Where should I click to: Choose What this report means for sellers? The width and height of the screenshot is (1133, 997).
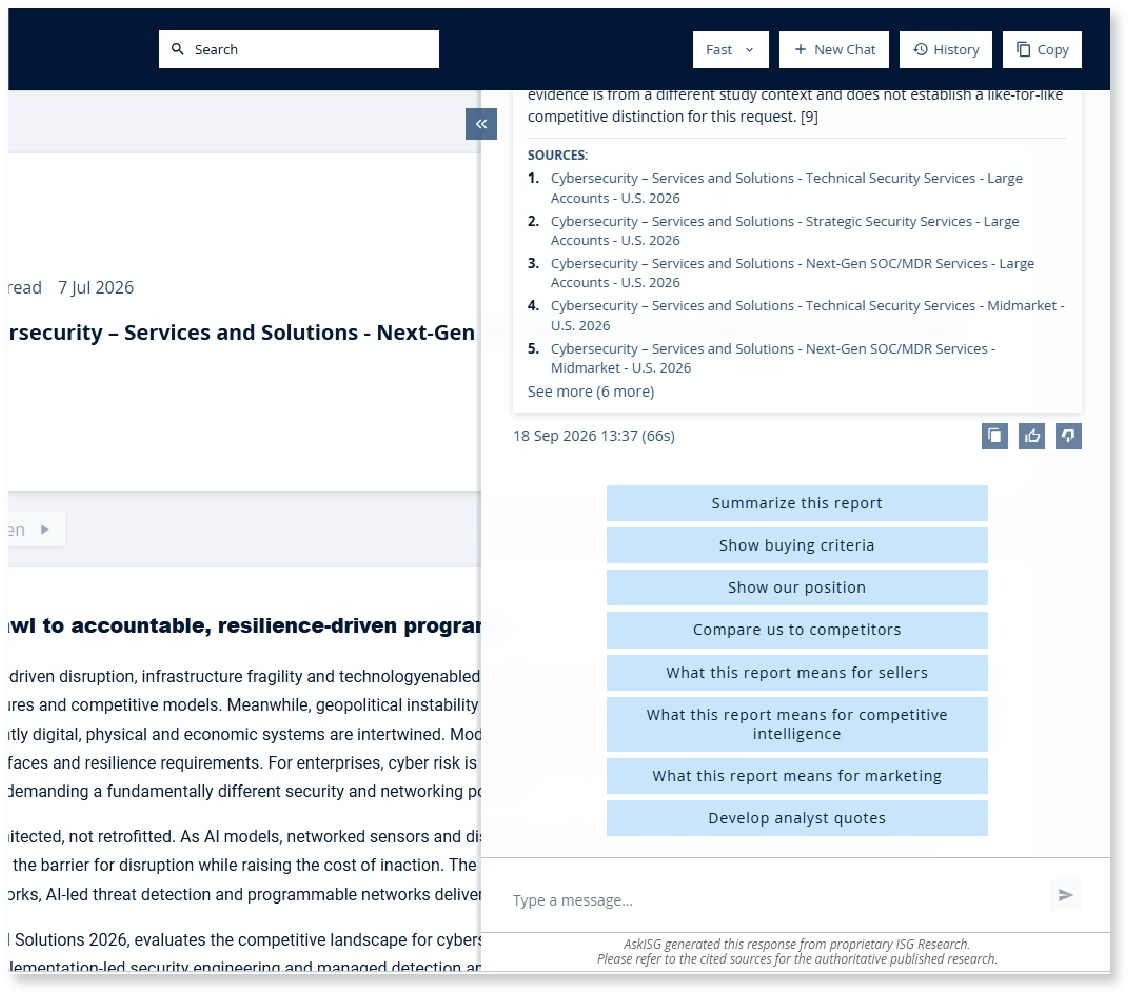(x=797, y=673)
